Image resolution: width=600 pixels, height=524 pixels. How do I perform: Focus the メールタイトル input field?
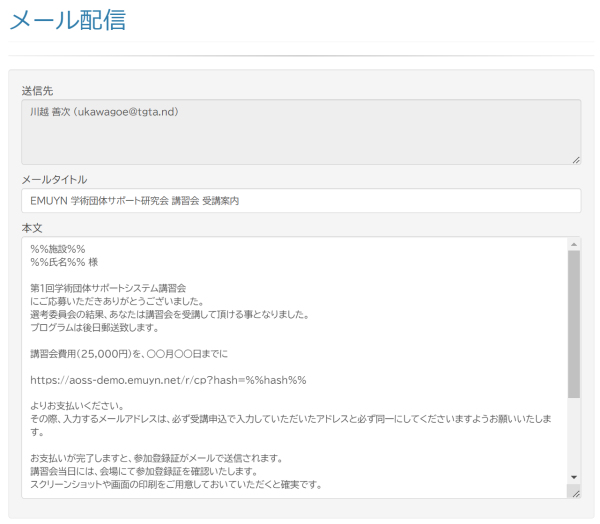click(x=300, y=201)
